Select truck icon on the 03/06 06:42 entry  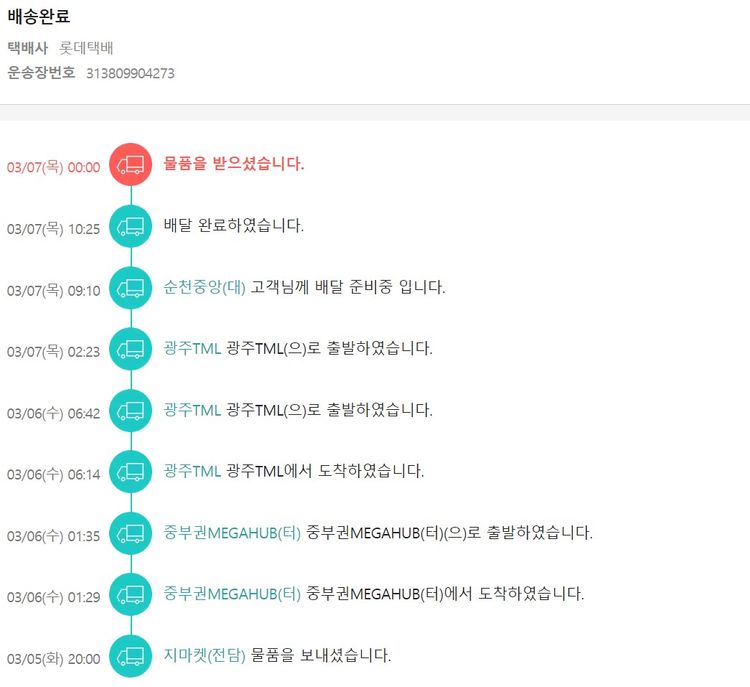[x=130, y=411]
